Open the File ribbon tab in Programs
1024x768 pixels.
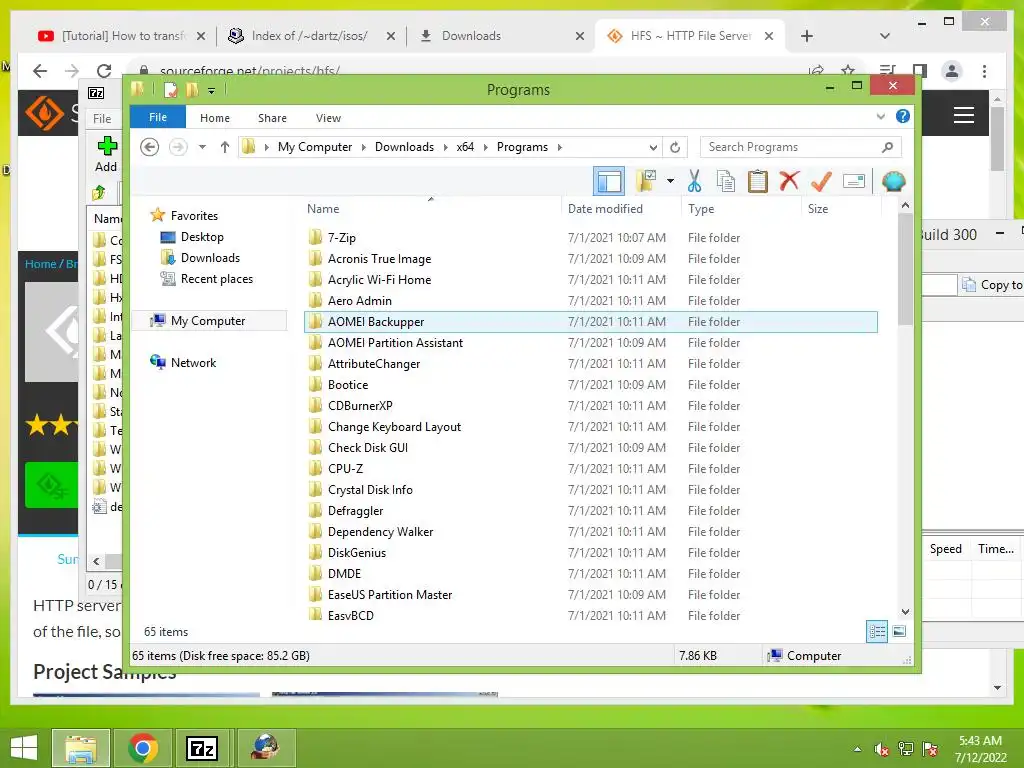(157, 117)
